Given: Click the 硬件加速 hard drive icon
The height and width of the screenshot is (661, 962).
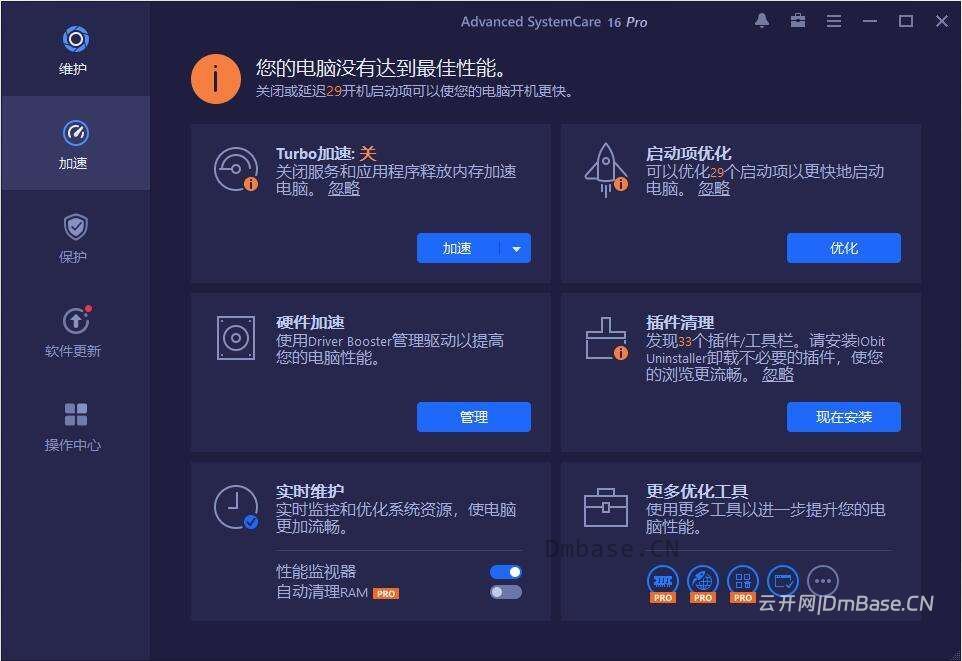Looking at the screenshot, I should [x=236, y=338].
